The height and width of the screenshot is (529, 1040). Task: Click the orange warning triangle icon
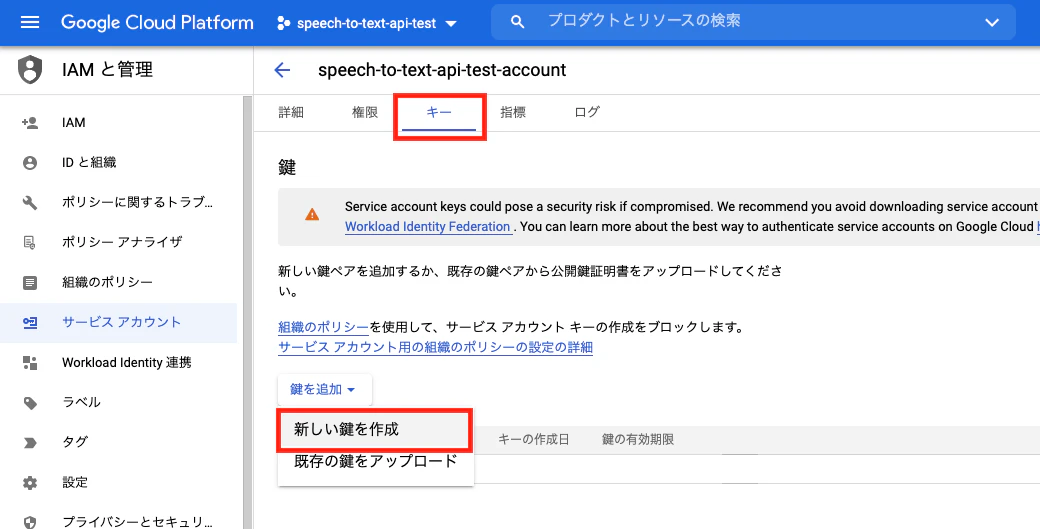click(x=312, y=214)
